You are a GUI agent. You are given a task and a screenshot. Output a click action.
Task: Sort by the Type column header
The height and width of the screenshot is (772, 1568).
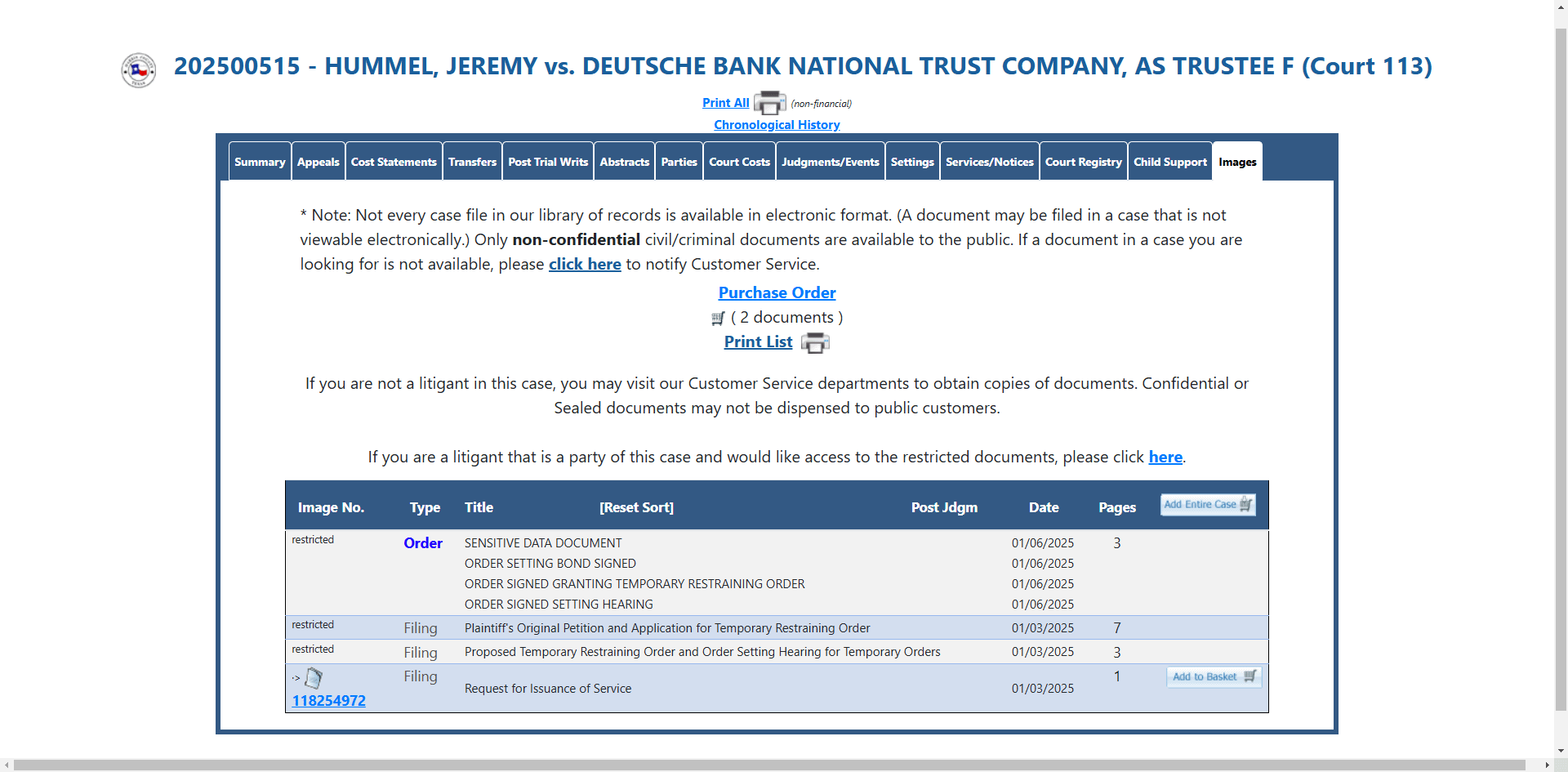[x=425, y=507]
